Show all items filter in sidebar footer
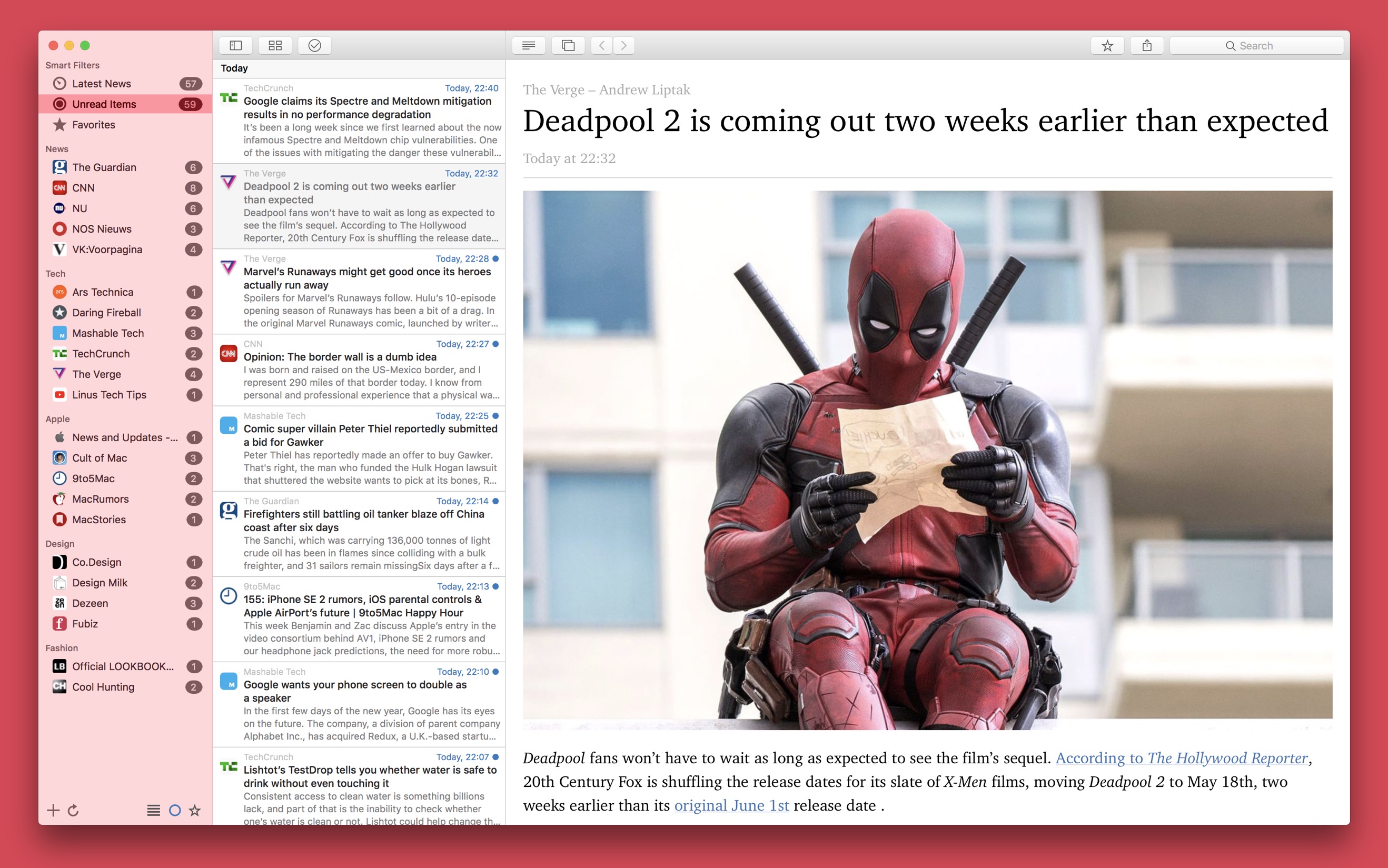1388x868 pixels. coord(153,810)
